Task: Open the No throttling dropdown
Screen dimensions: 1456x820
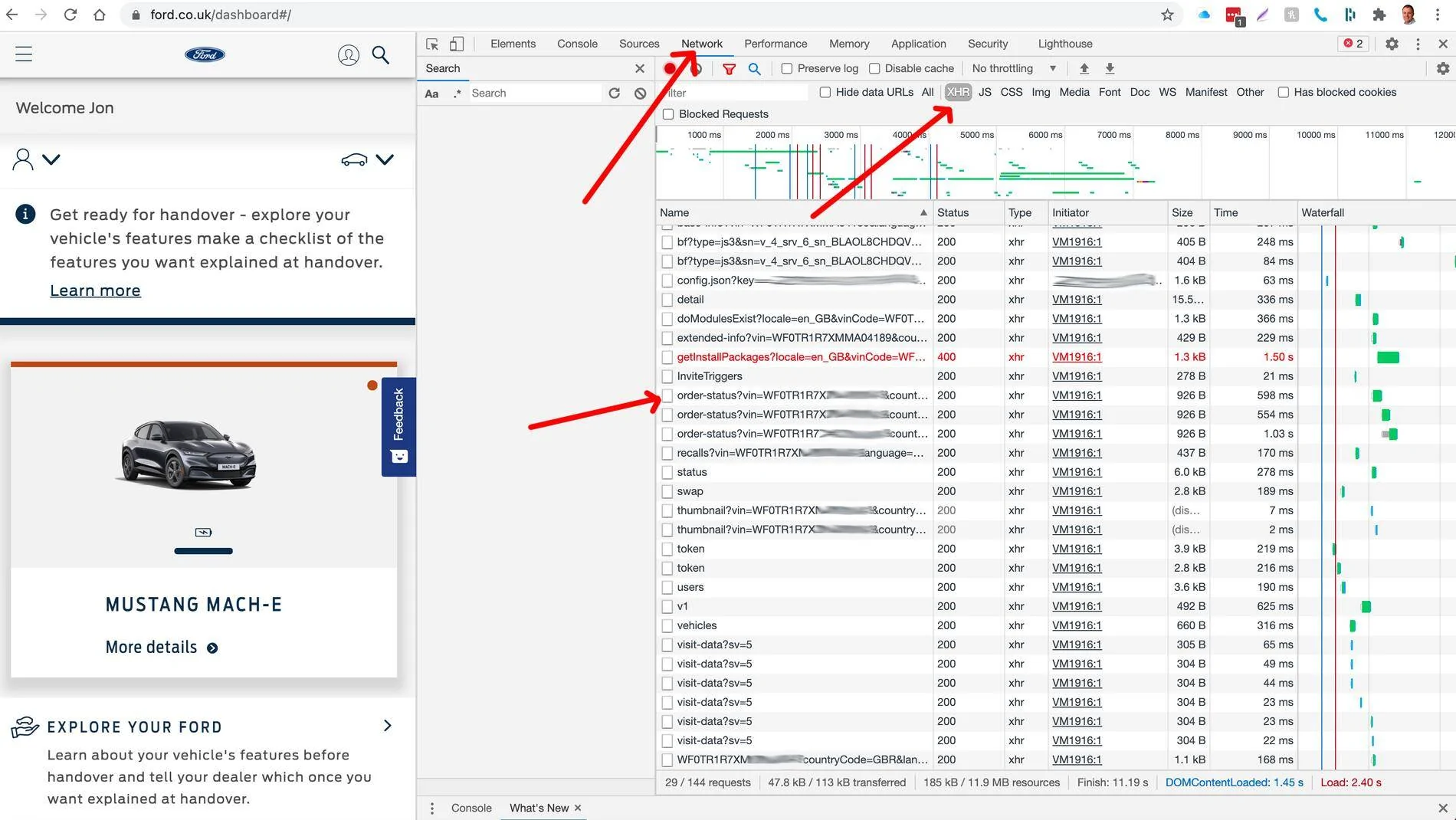Action: pos(1014,68)
